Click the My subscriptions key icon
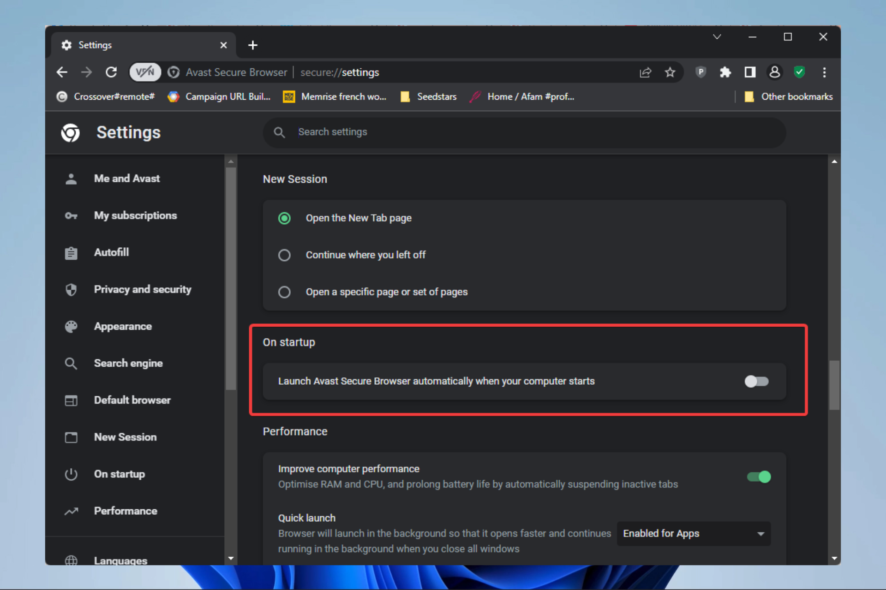The height and width of the screenshot is (590, 886). [x=71, y=216]
